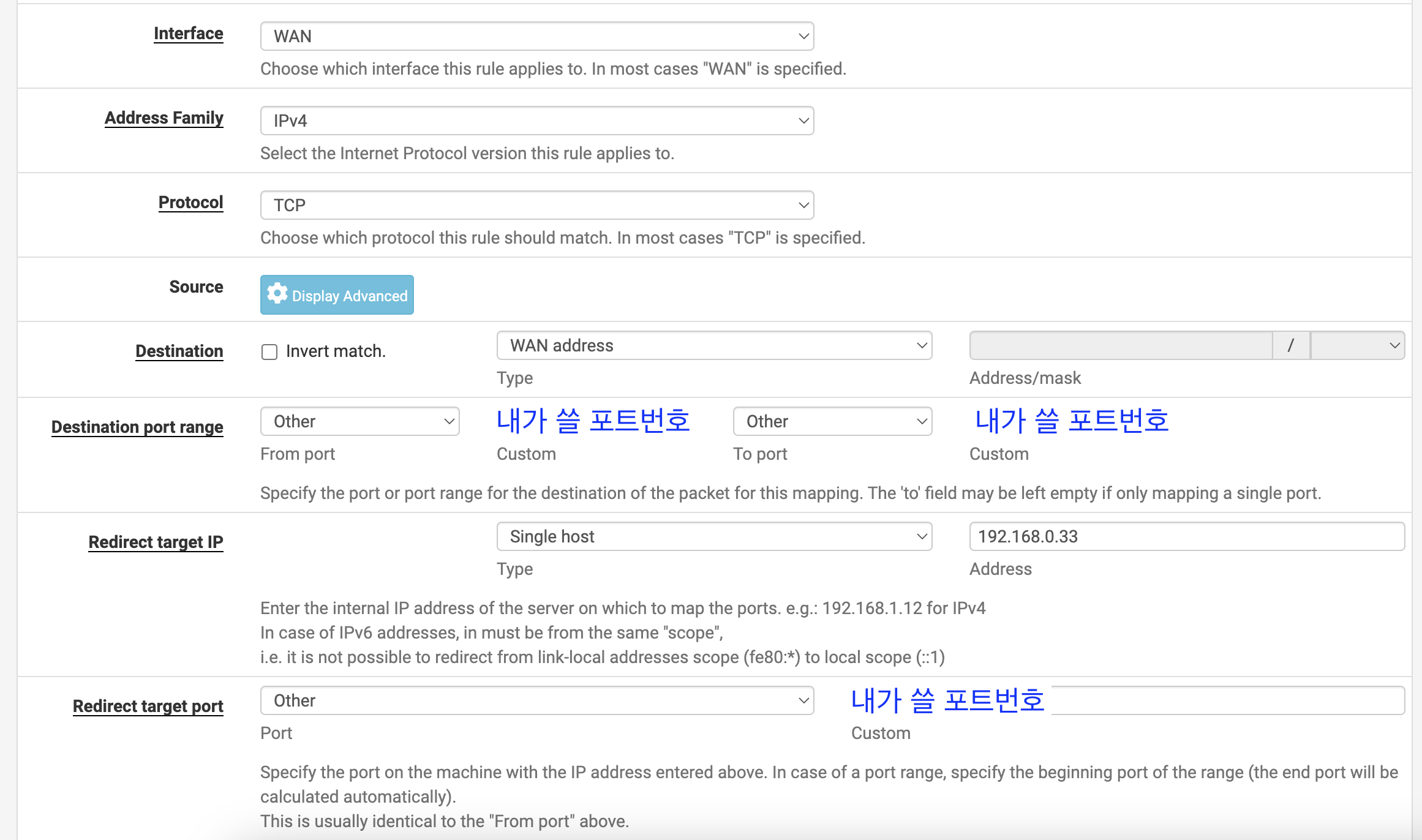Click the Destination port range label
This screenshot has height=840, width=1422.
pyautogui.click(x=137, y=427)
